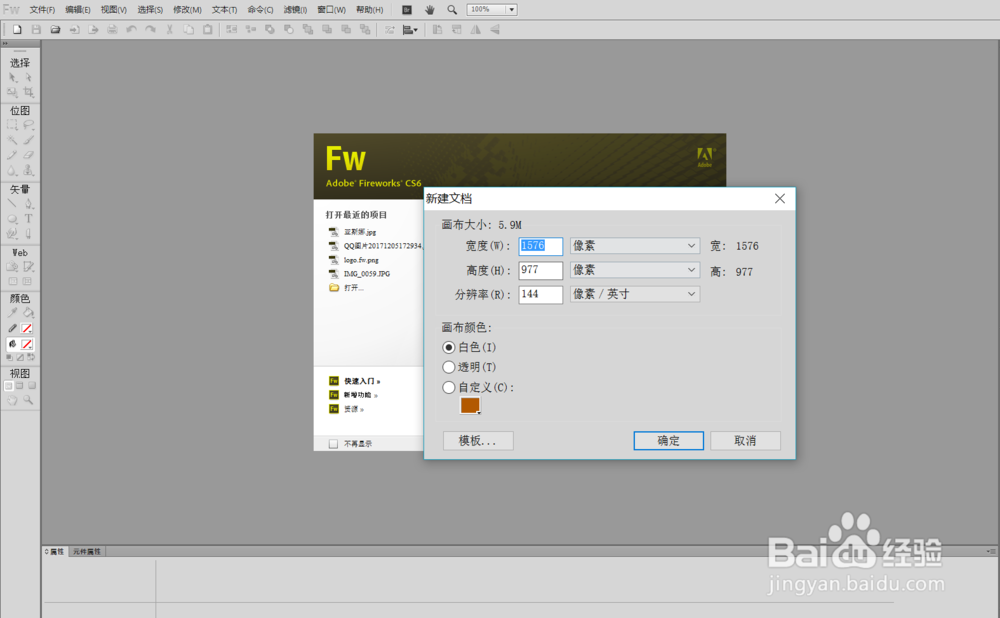
Task: Click the New document toolbar icon
Action: coord(17,29)
